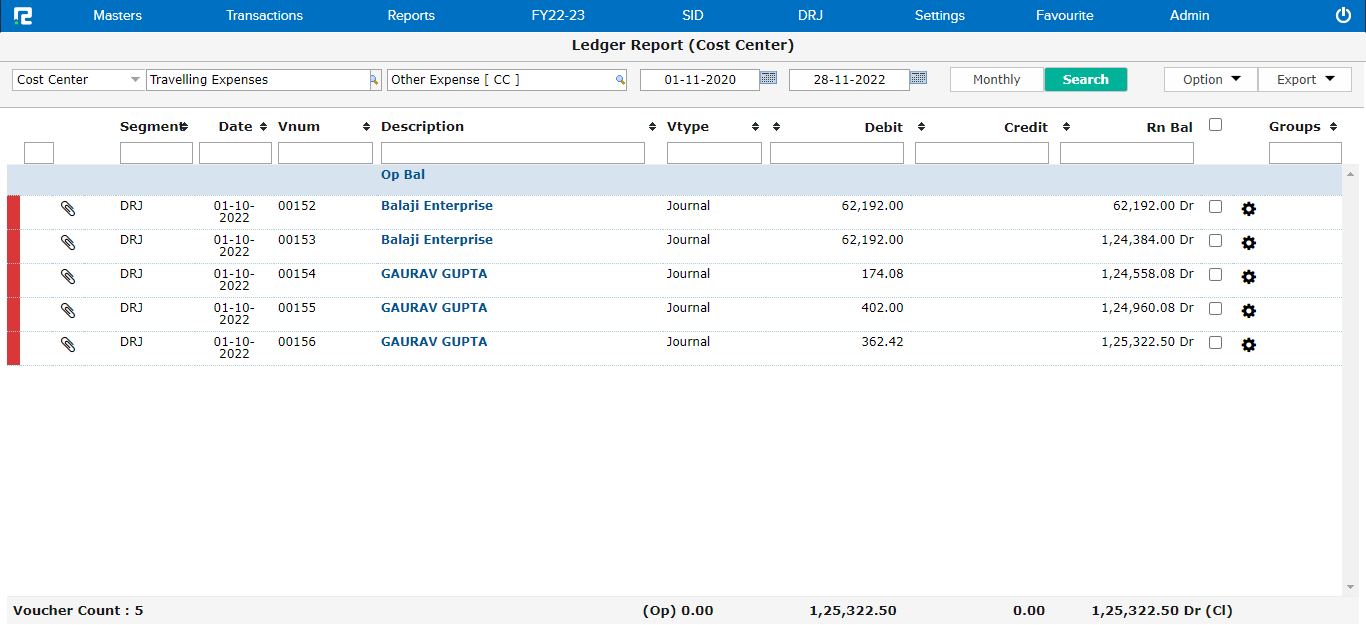Open the calendar picker for end date
The image size is (1366, 625).
coord(918,78)
